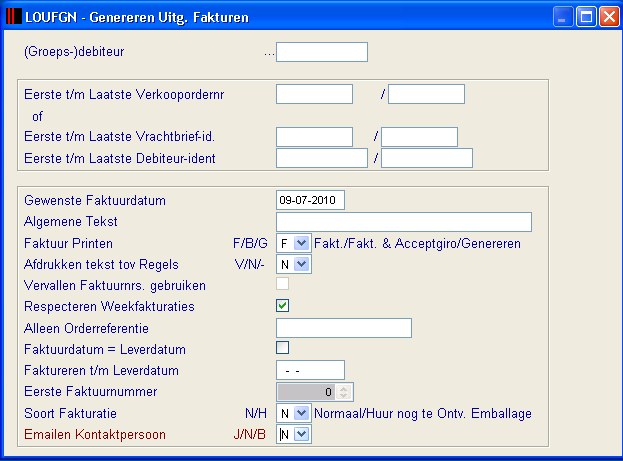The width and height of the screenshot is (623, 461).
Task: Click the Alleen Orderreferentie input field
Action: [x=344, y=328]
